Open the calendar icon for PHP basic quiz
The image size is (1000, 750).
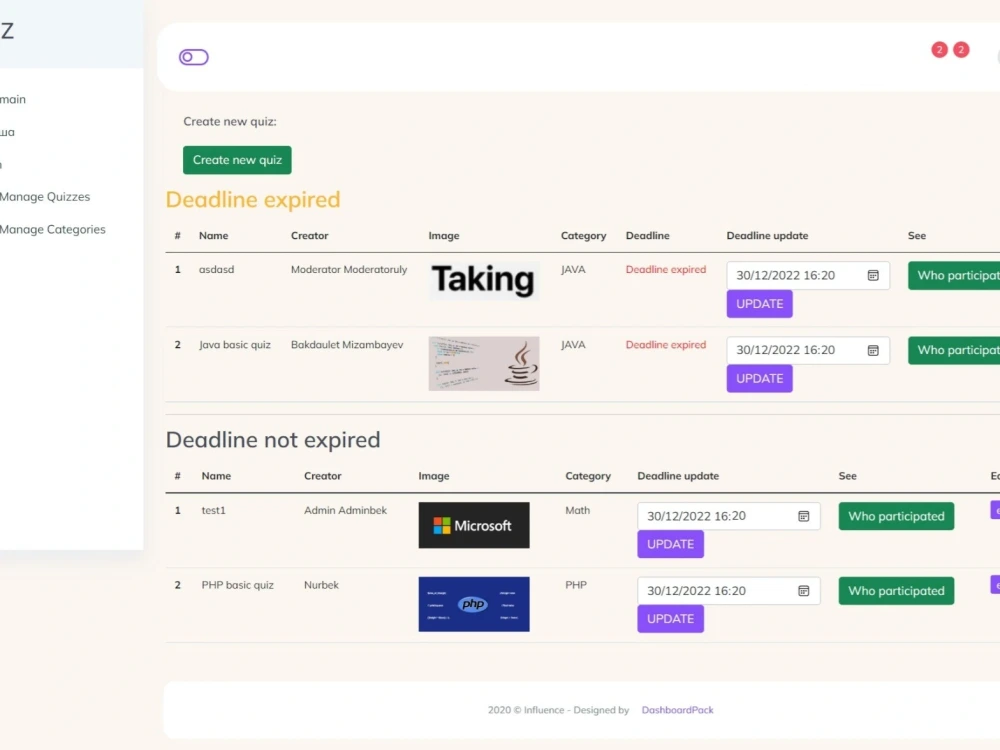803,590
